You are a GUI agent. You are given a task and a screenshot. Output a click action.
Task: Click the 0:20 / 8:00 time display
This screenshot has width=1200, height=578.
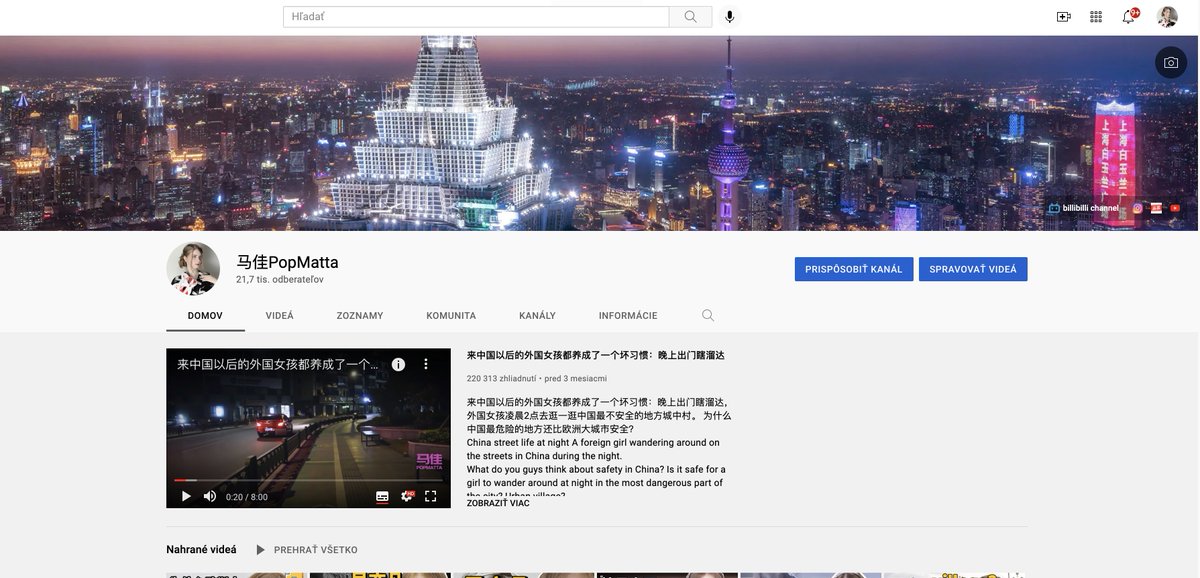click(x=247, y=497)
